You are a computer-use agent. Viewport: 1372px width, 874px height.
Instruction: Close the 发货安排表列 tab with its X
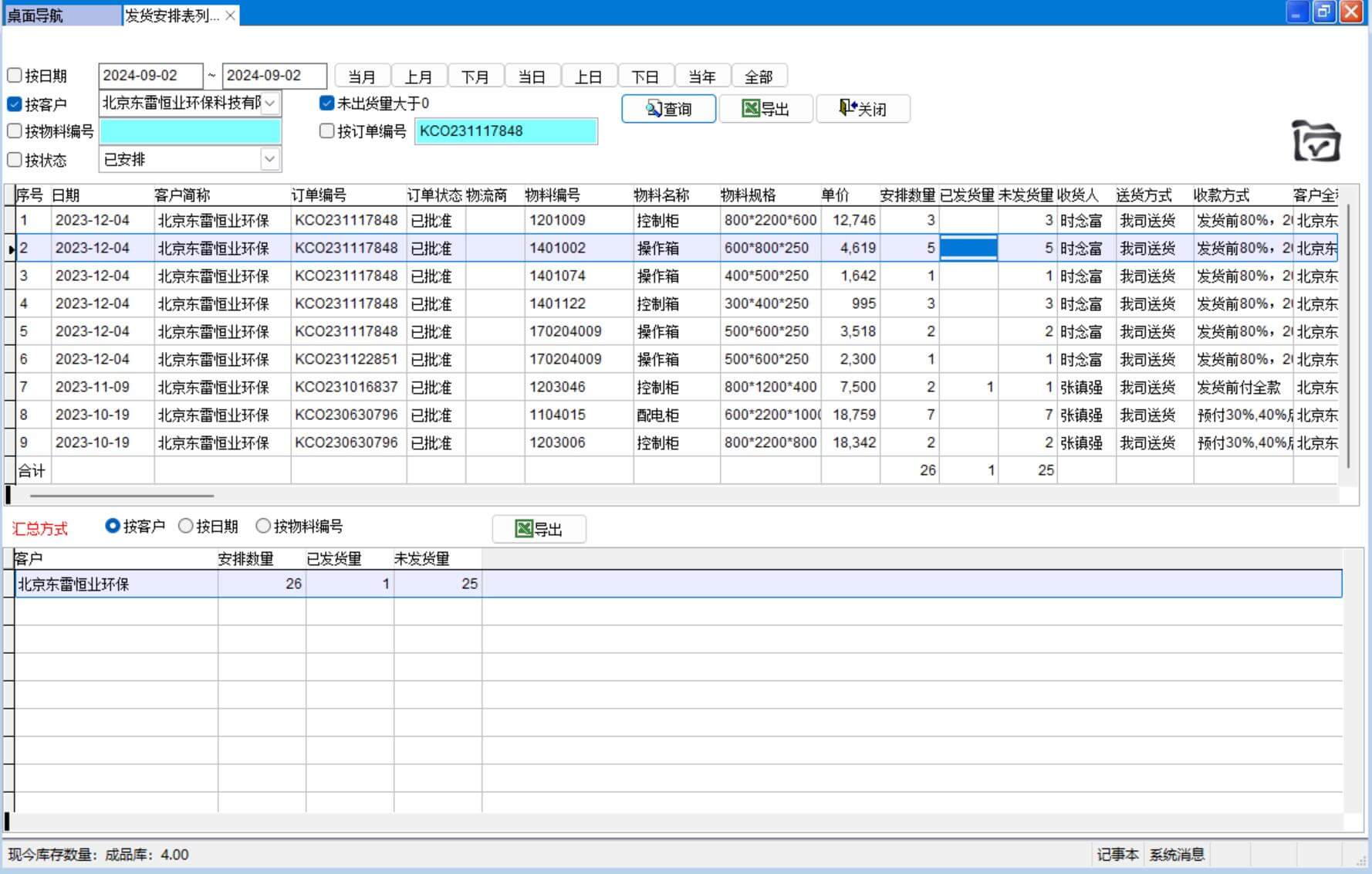230,15
